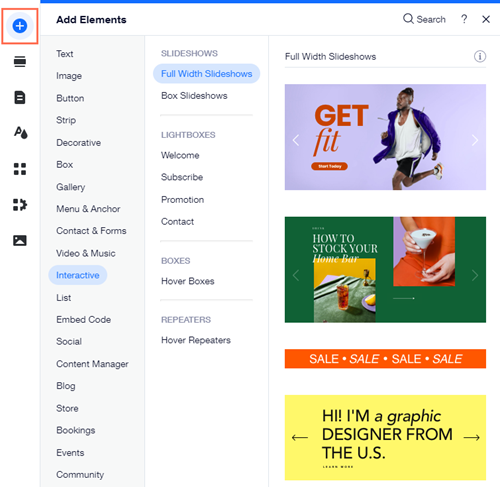
Task: Add the orange SALE banner slideshow
Action: click(385, 359)
